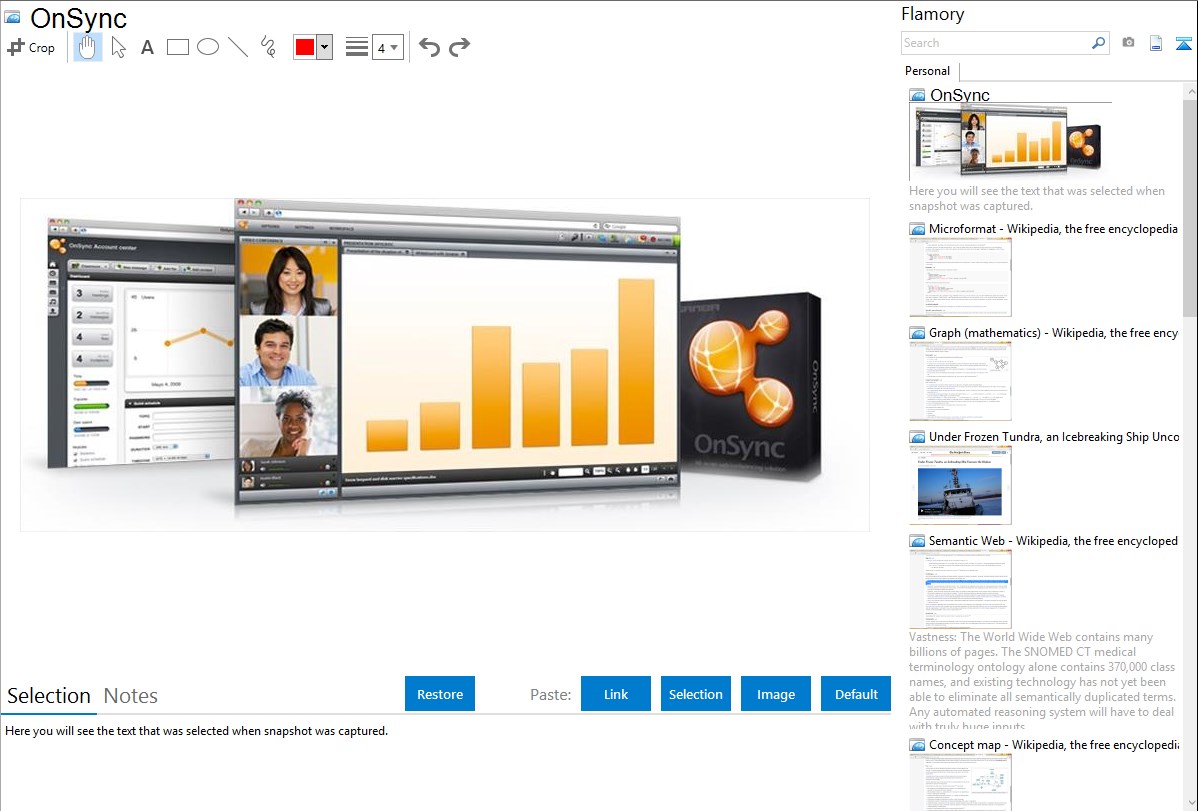Select the ellipse drawing tool
1198x811 pixels.
click(208, 47)
